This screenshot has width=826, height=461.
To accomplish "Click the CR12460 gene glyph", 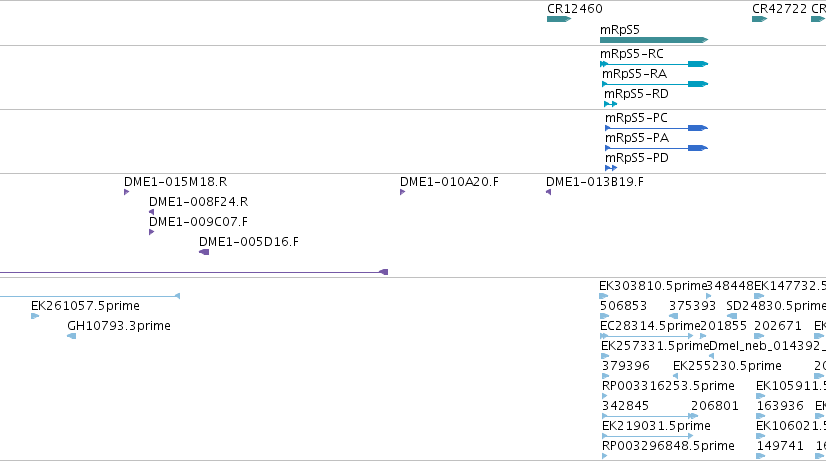I will (559, 19).
